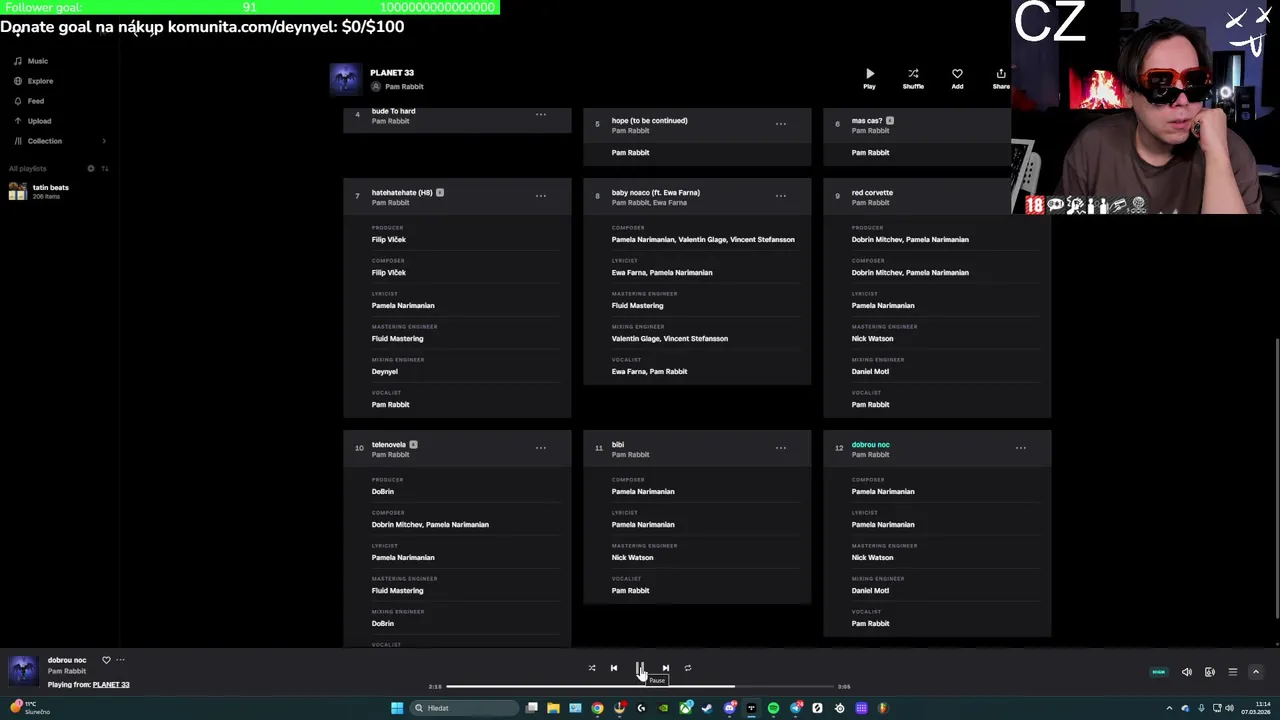The image size is (1280, 720).
Task: Add PLANET 33 to collection
Action: [957, 78]
